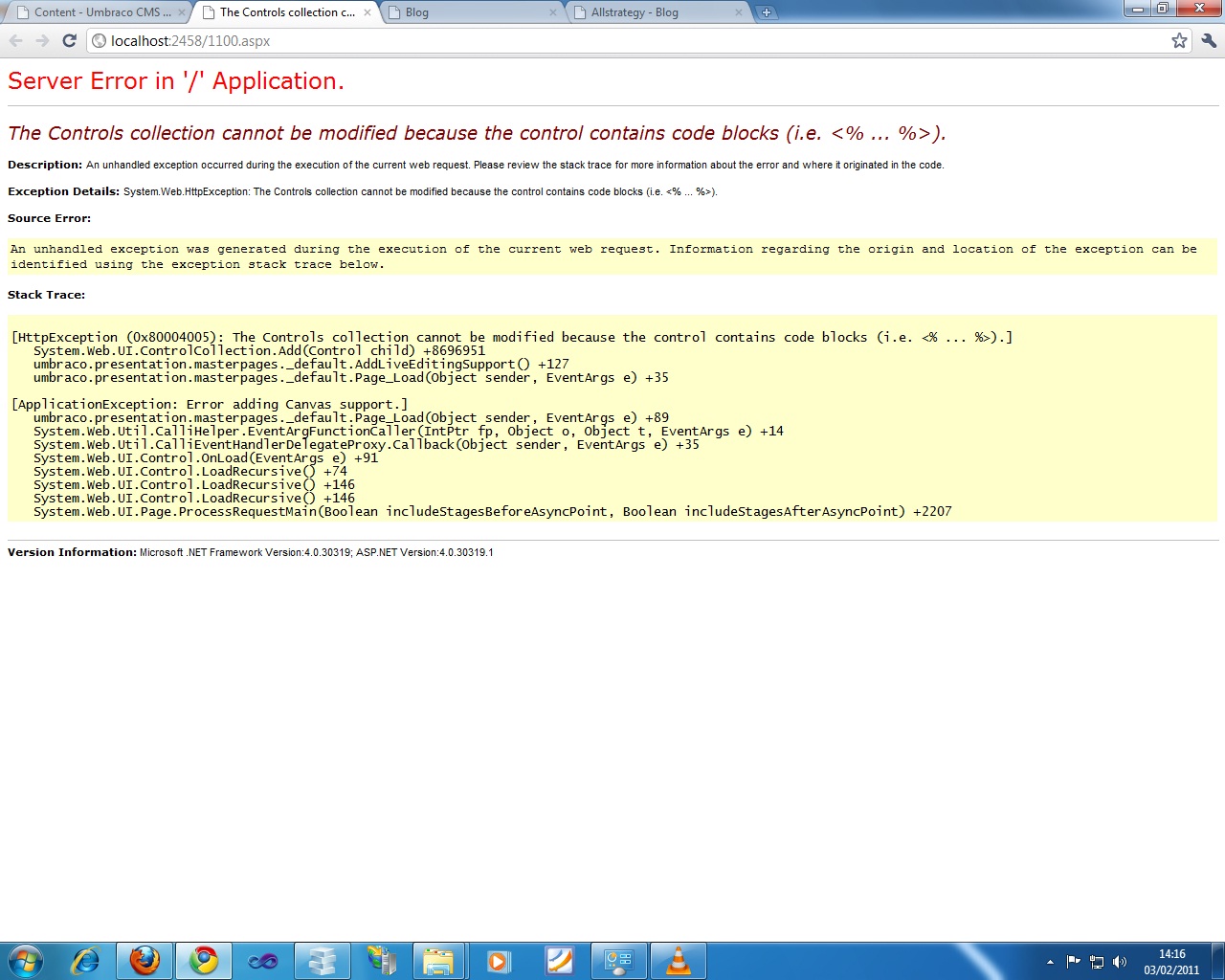
Task: Switch to Chrome in the taskbar
Action: [x=204, y=961]
